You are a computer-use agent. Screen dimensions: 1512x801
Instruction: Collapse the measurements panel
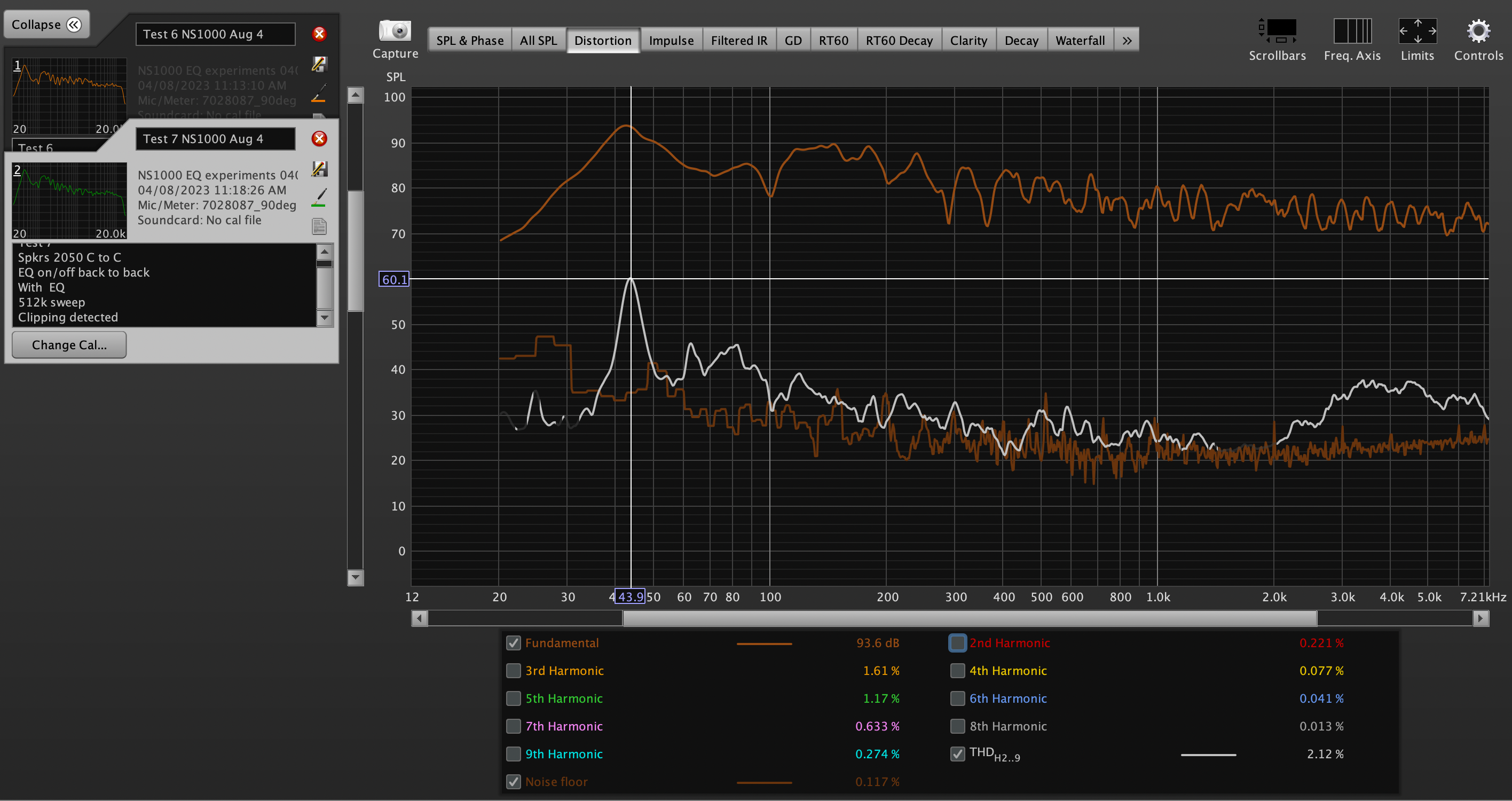click(47, 25)
